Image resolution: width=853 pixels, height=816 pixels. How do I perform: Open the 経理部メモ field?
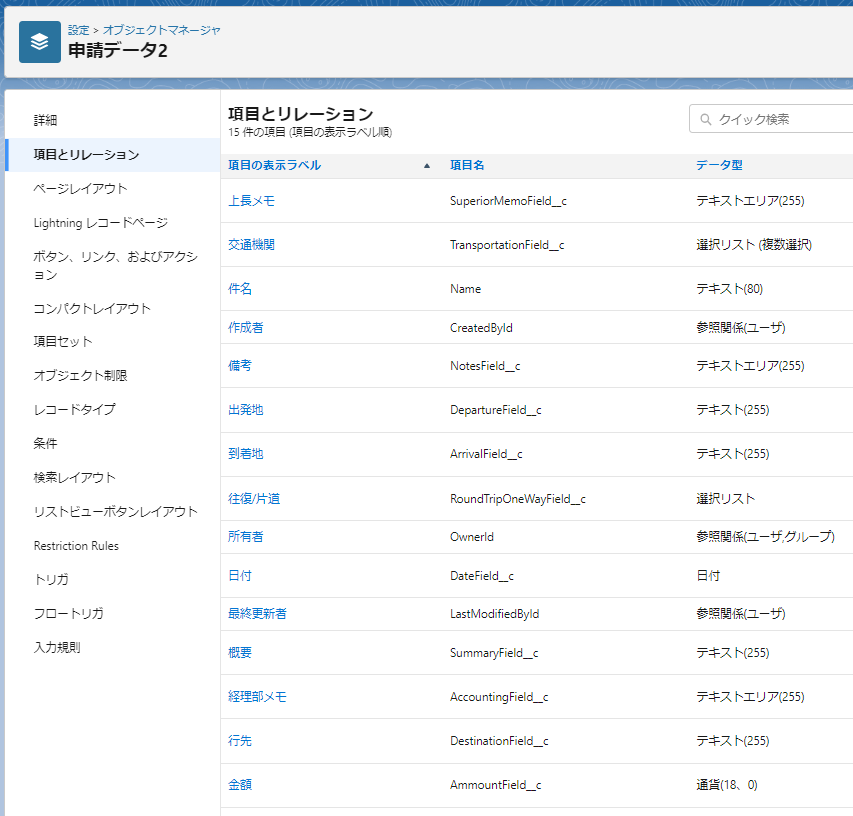257,697
